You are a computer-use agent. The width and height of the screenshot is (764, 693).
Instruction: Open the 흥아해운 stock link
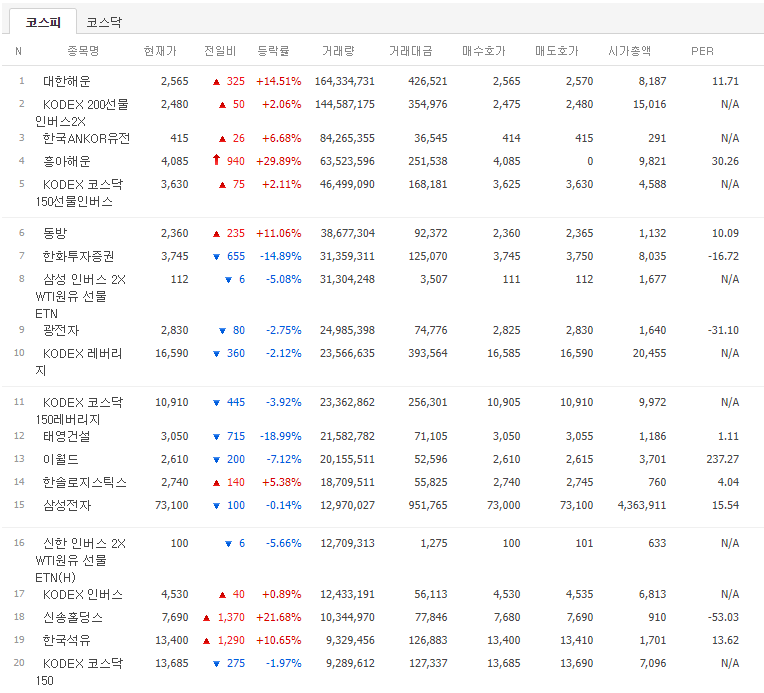tap(67, 161)
